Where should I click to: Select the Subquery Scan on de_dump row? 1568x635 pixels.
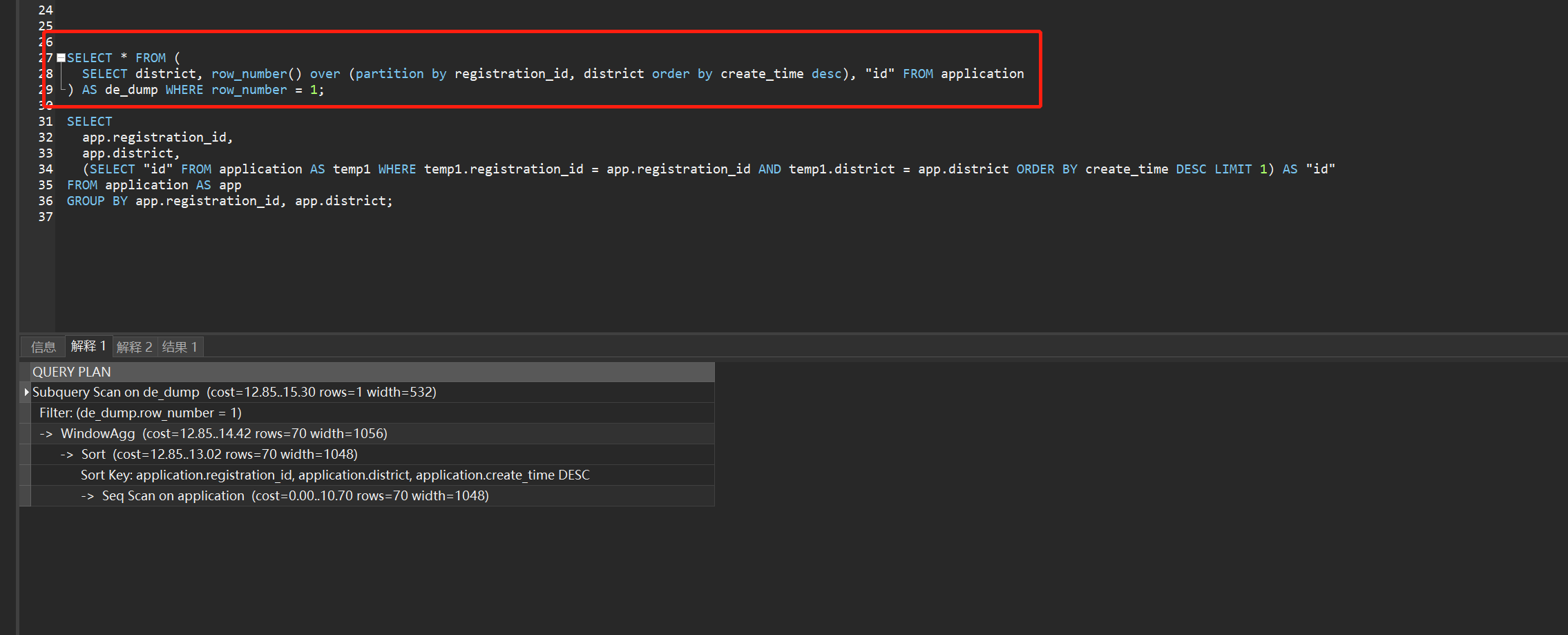372,392
